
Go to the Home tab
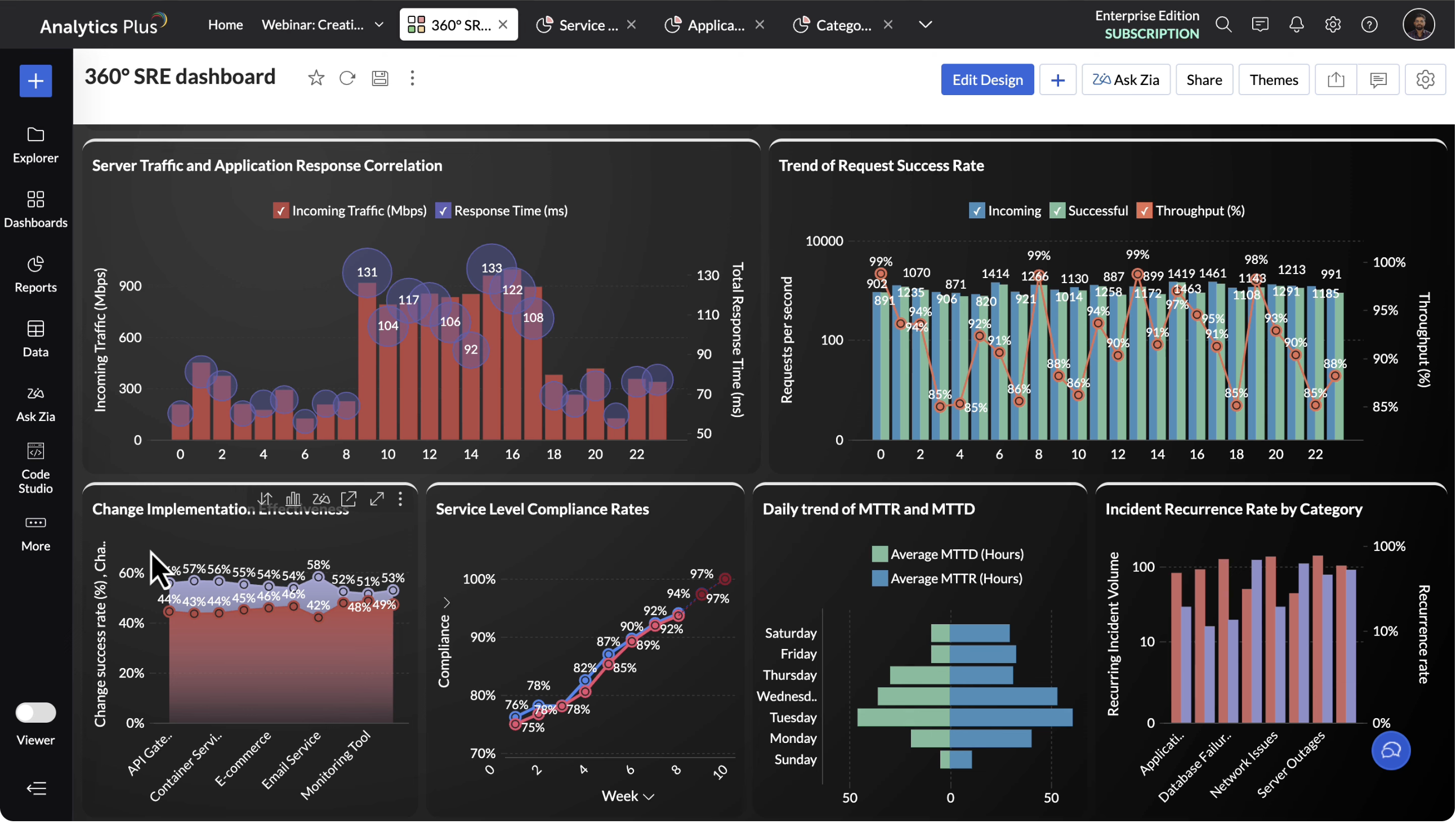(225, 25)
